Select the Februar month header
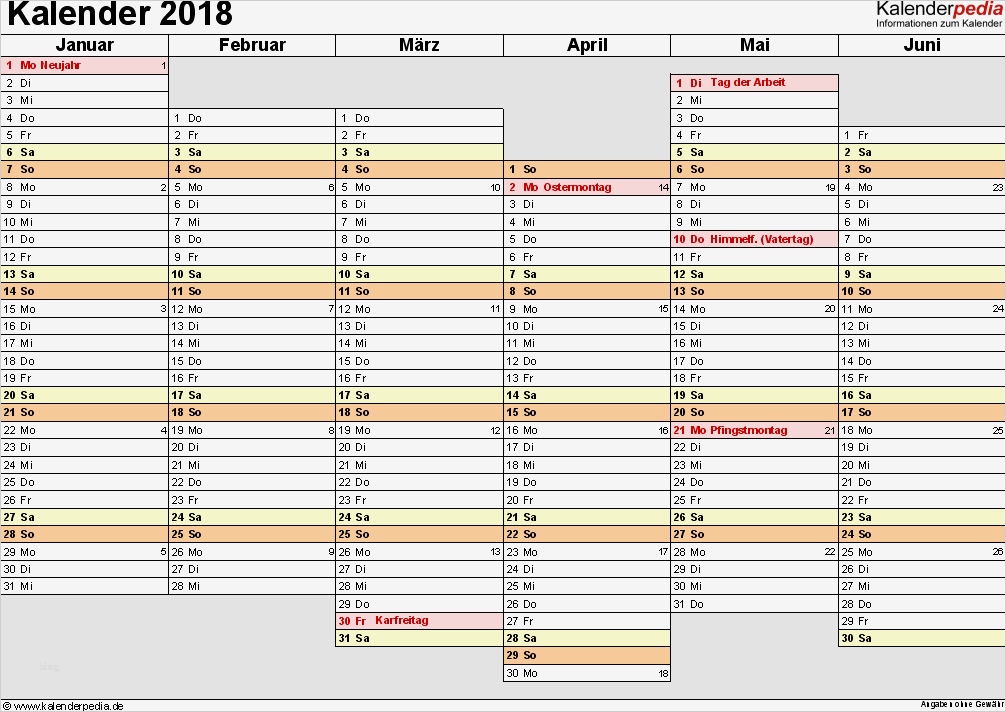This screenshot has width=1006, height=712. click(x=252, y=45)
